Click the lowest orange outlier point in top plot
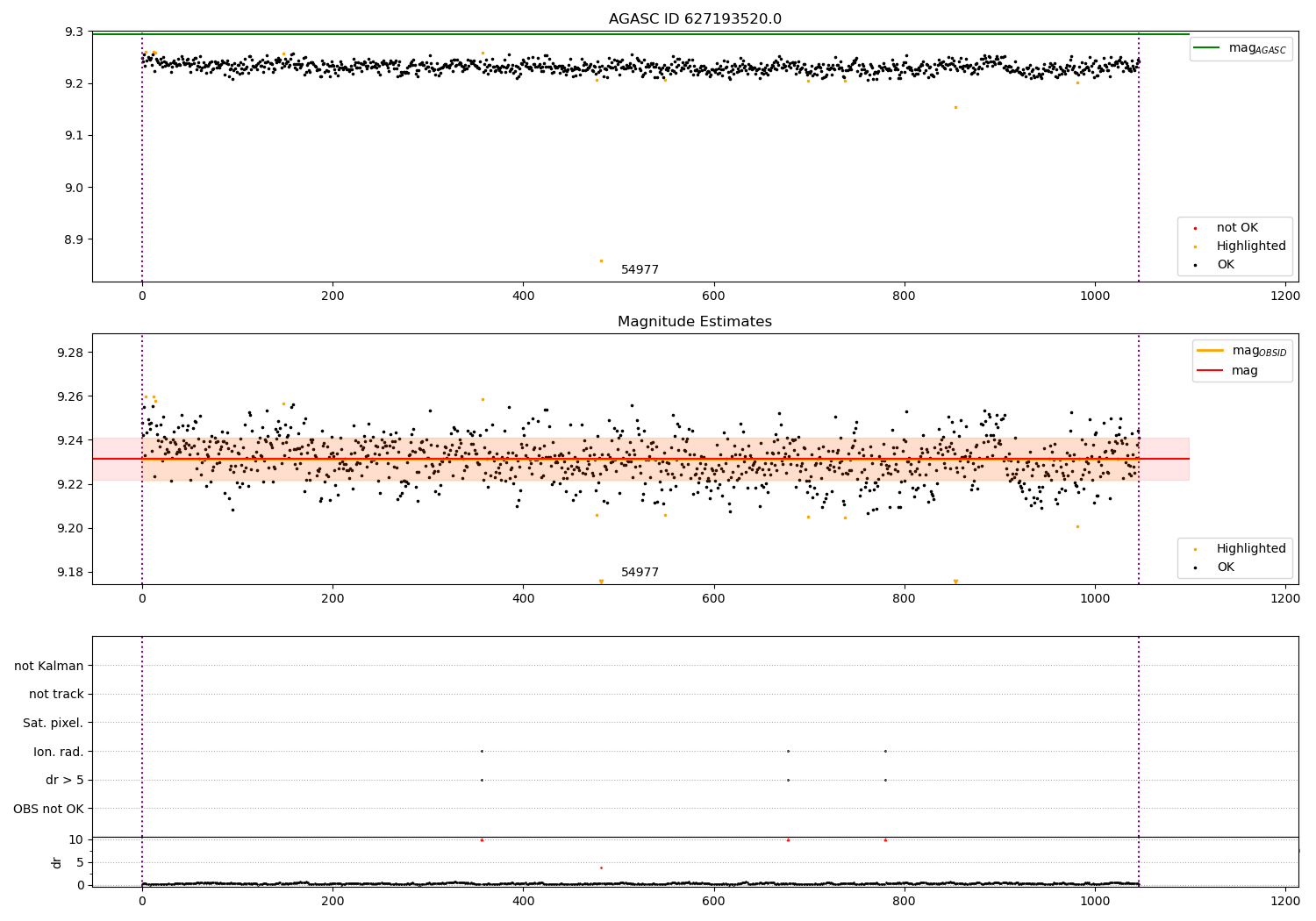 pos(601,261)
